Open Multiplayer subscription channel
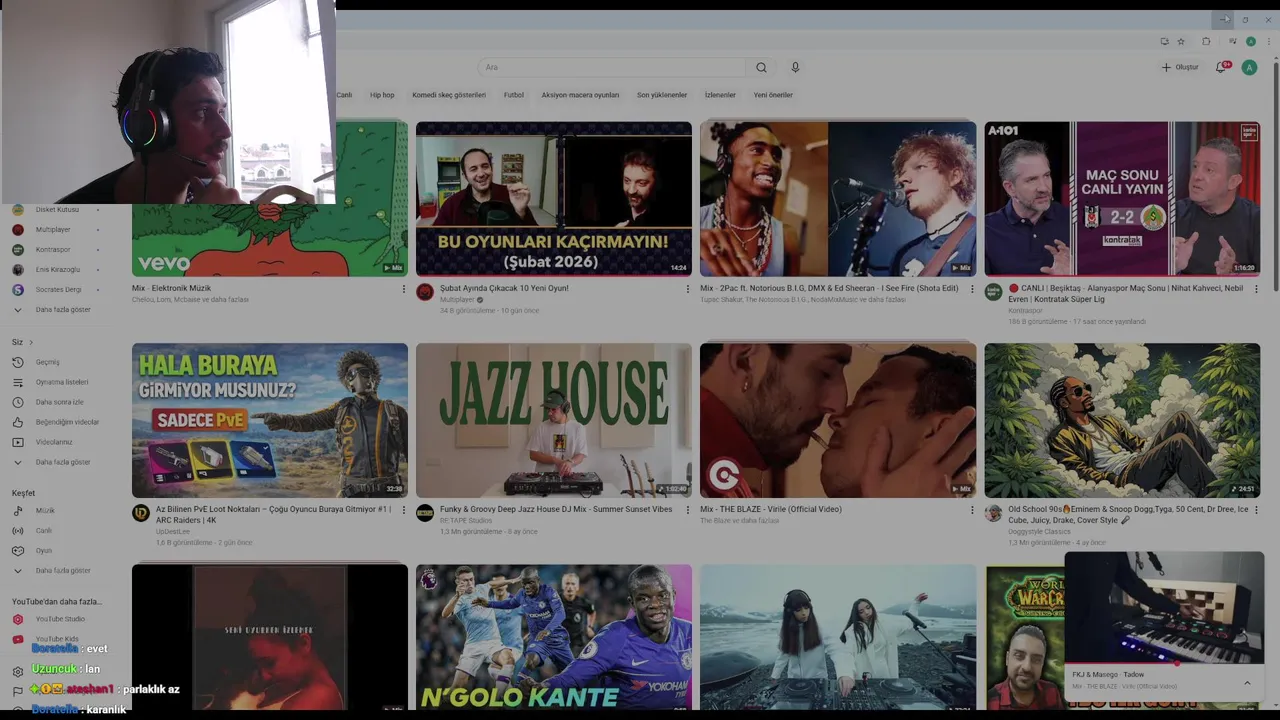The width and height of the screenshot is (1280, 720). click(x=55, y=229)
